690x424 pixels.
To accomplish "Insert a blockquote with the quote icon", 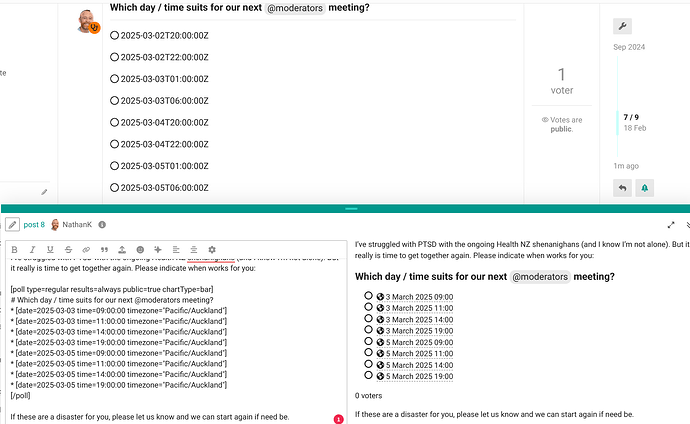I will 104,249.
